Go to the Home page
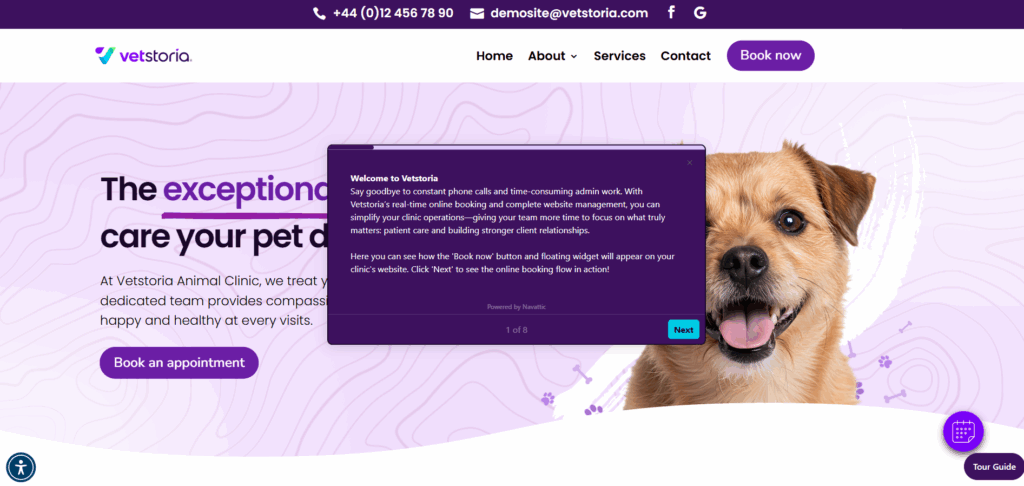This screenshot has height=486, width=1024. 494,56
